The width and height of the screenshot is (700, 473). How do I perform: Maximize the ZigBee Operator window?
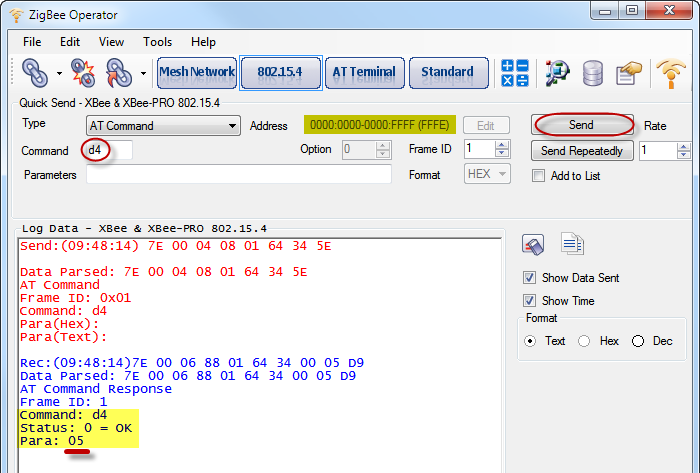click(632, 11)
